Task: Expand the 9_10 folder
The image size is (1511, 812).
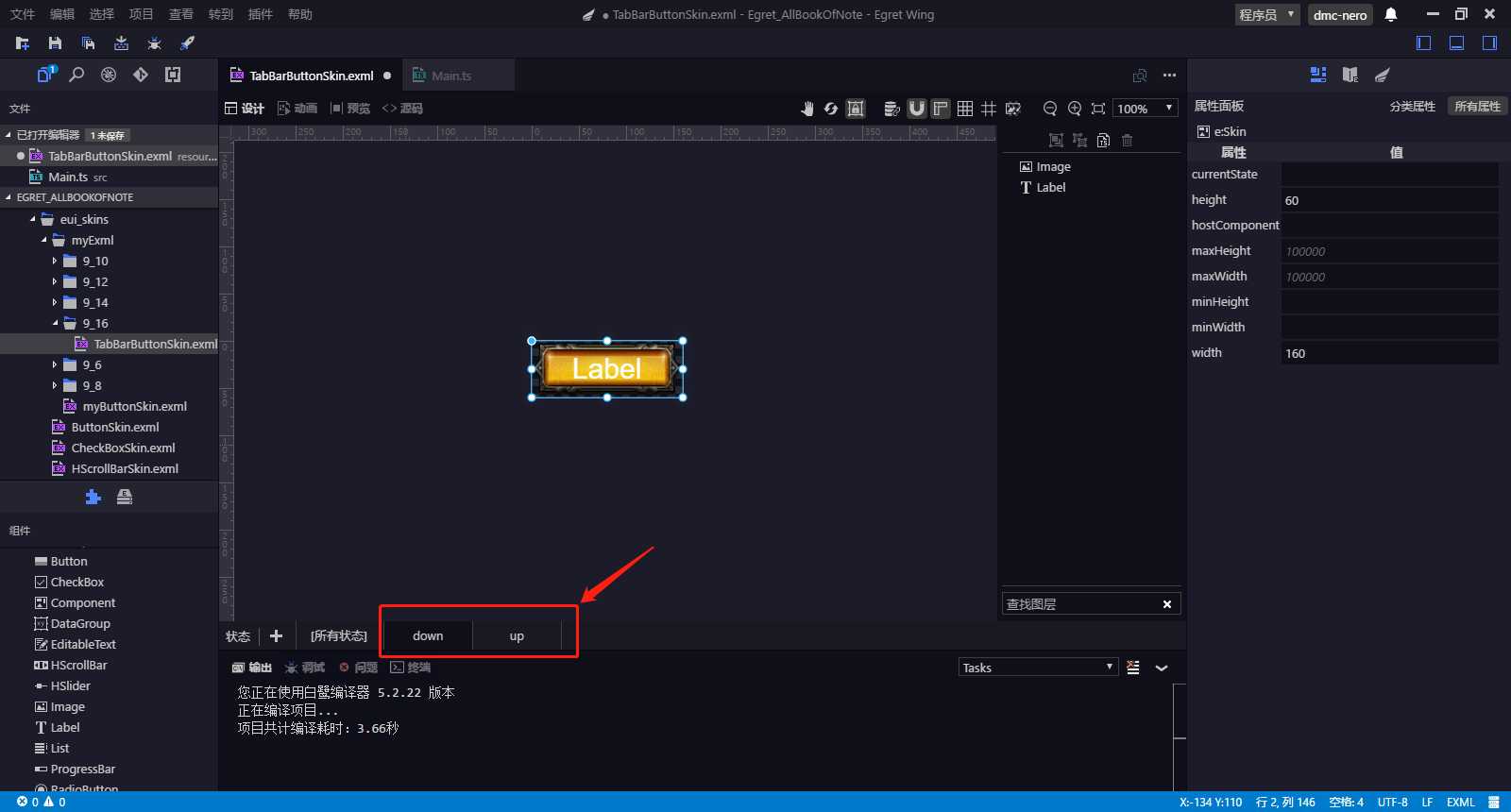Action: pyautogui.click(x=55, y=261)
